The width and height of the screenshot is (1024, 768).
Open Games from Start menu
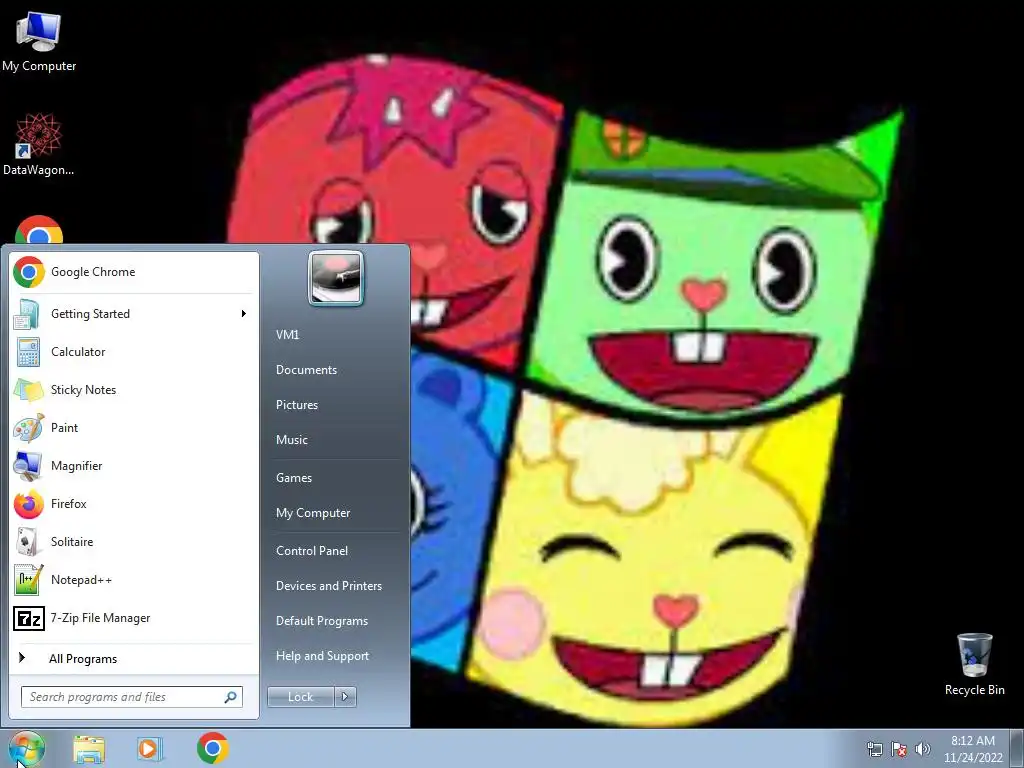[336, 478]
